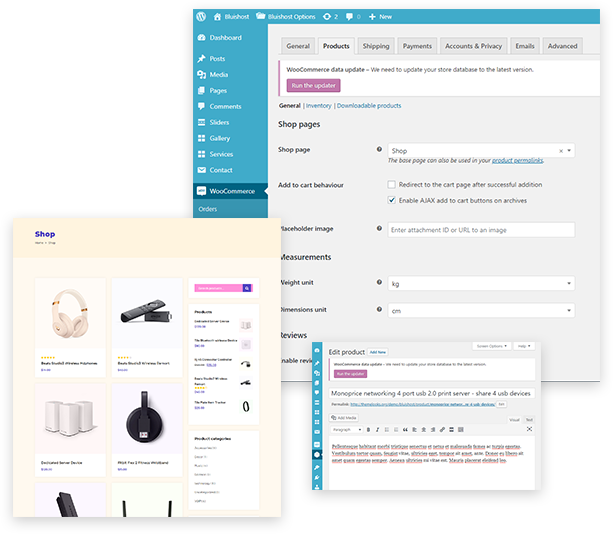Insert a blockquote in the editor
The height and width of the screenshot is (534, 613).
405,430
